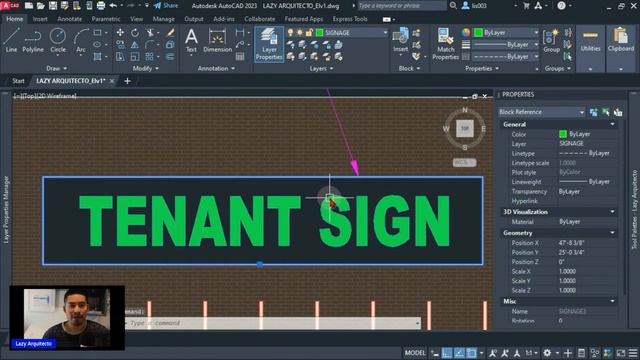
Task: Click the Move tool icon
Action: (120, 33)
